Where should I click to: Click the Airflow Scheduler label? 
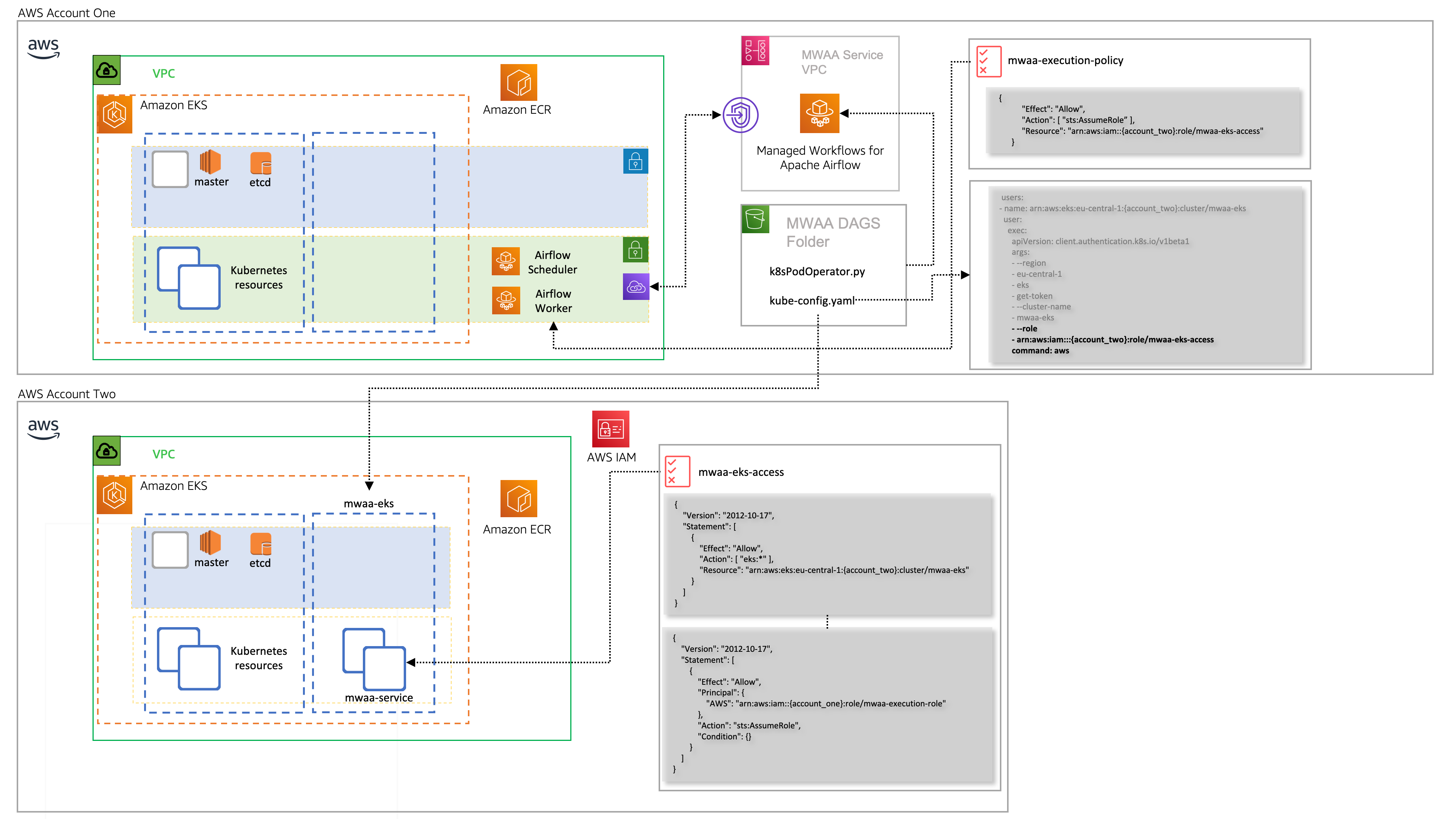click(552, 262)
